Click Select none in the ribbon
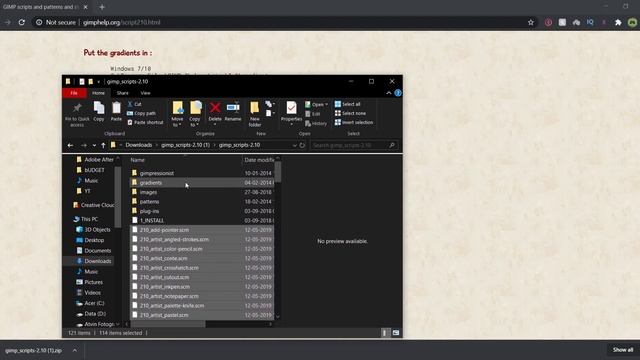Image resolution: width=640 pixels, height=360 pixels. 350,113
